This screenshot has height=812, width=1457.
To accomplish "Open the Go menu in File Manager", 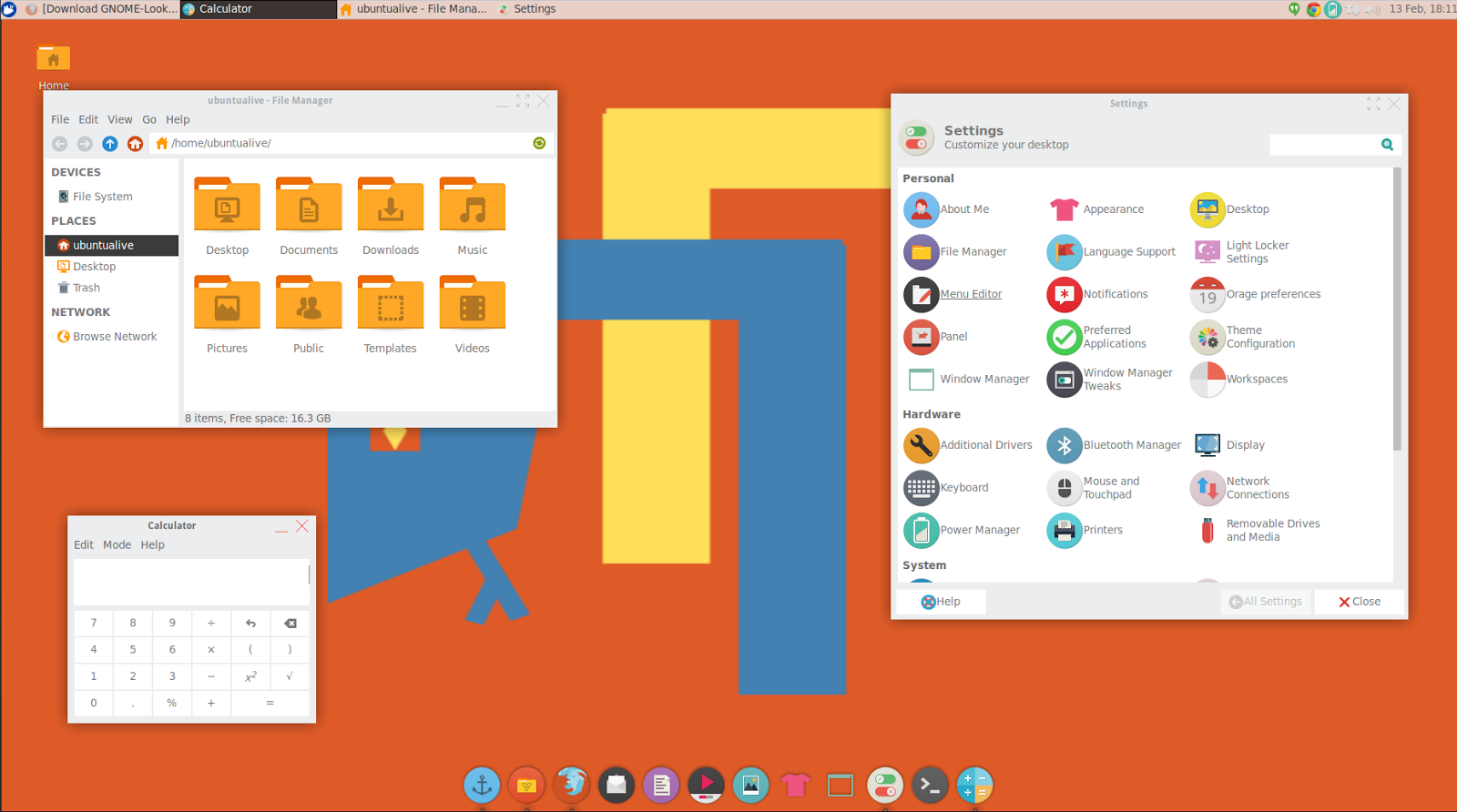I will coord(149,120).
